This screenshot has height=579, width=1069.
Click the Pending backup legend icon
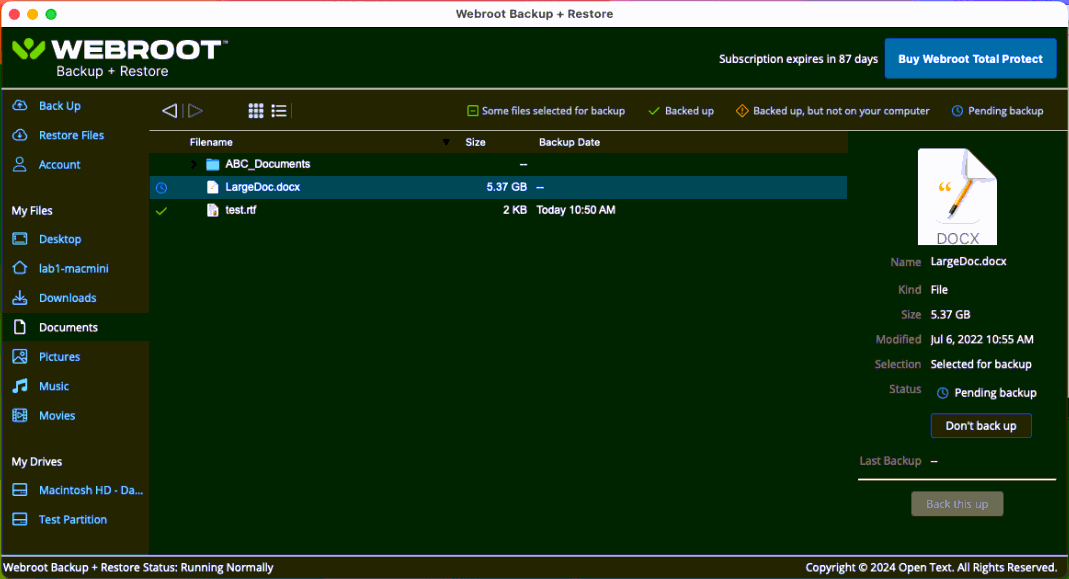click(957, 110)
